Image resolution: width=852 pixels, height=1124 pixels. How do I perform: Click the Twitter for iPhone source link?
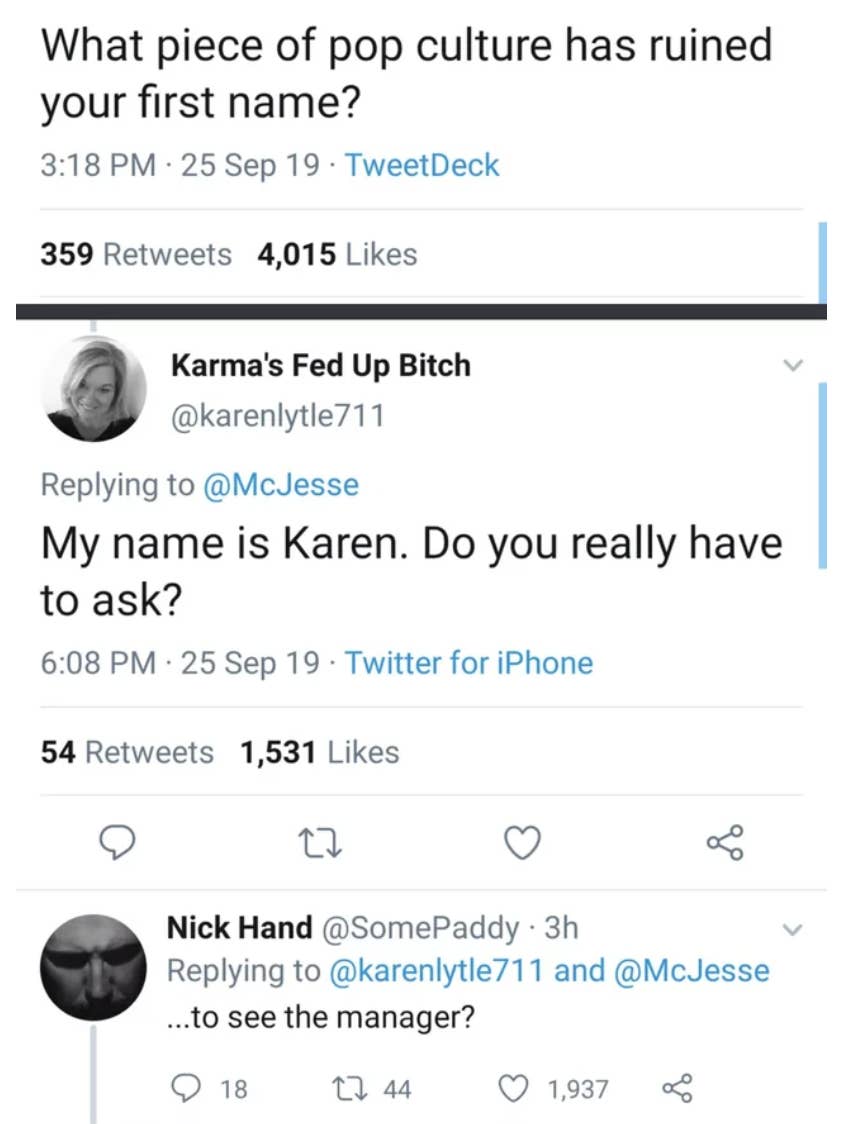(469, 662)
